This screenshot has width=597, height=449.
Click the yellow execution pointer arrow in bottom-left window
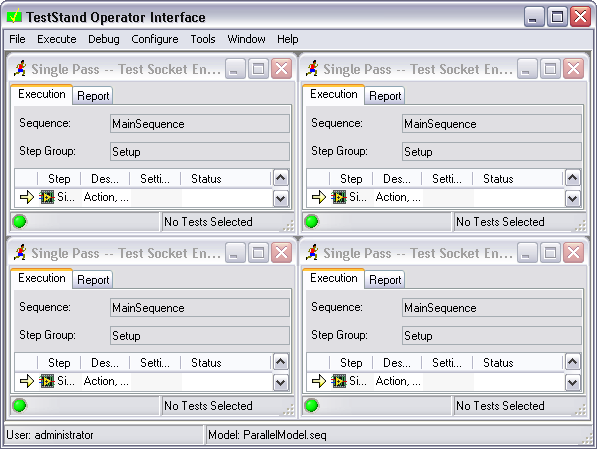pos(27,381)
